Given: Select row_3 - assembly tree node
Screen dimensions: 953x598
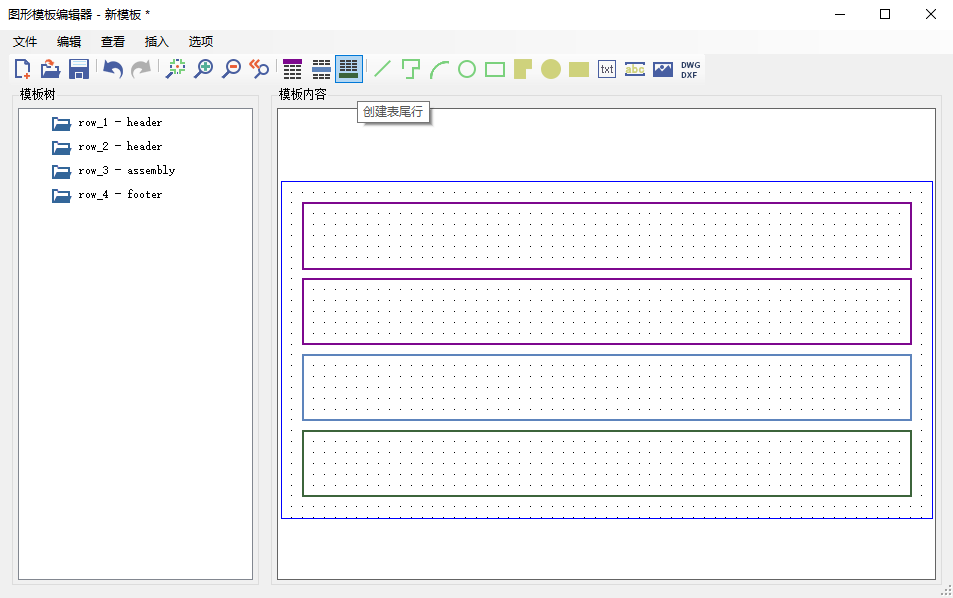Looking at the screenshot, I should point(126,171).
